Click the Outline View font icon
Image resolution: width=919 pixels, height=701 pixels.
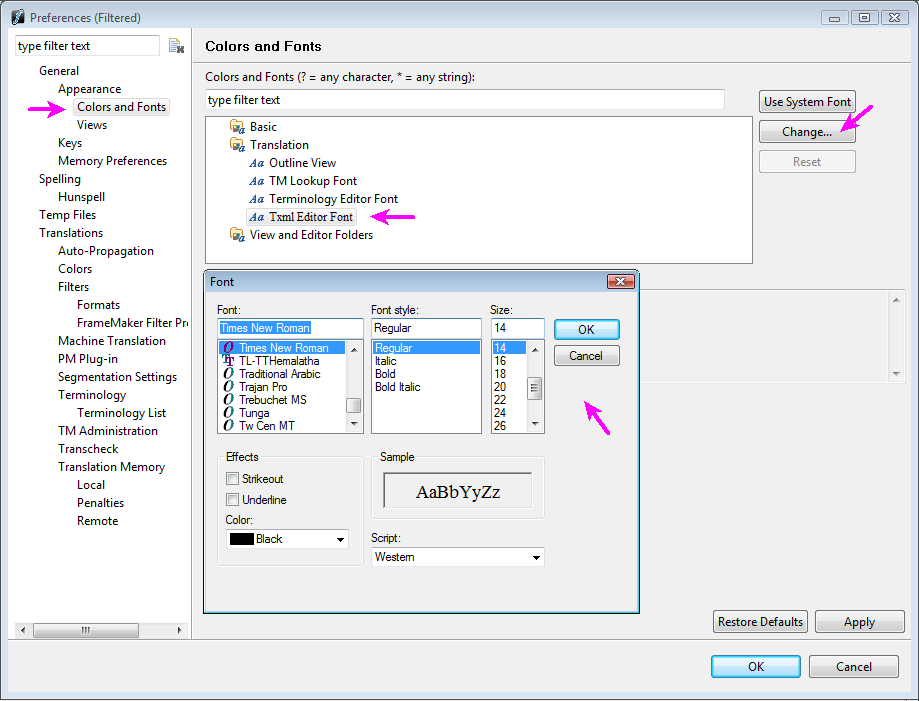[x=257, y=163]
